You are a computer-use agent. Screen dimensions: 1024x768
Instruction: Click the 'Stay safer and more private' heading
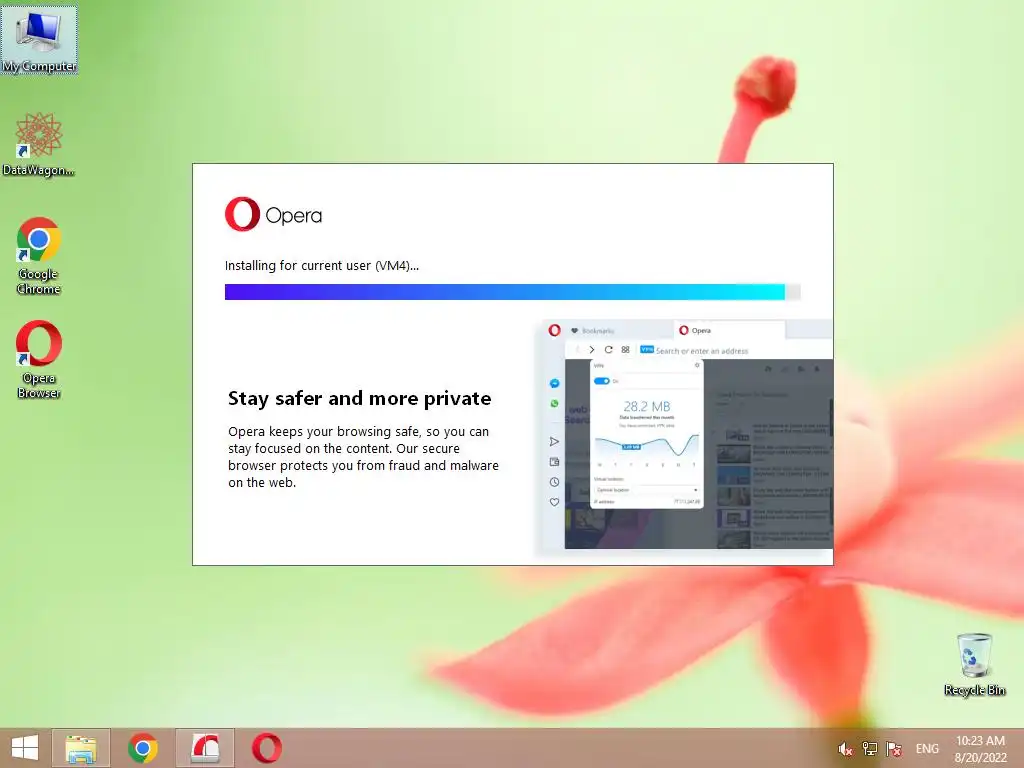point(359,398)
